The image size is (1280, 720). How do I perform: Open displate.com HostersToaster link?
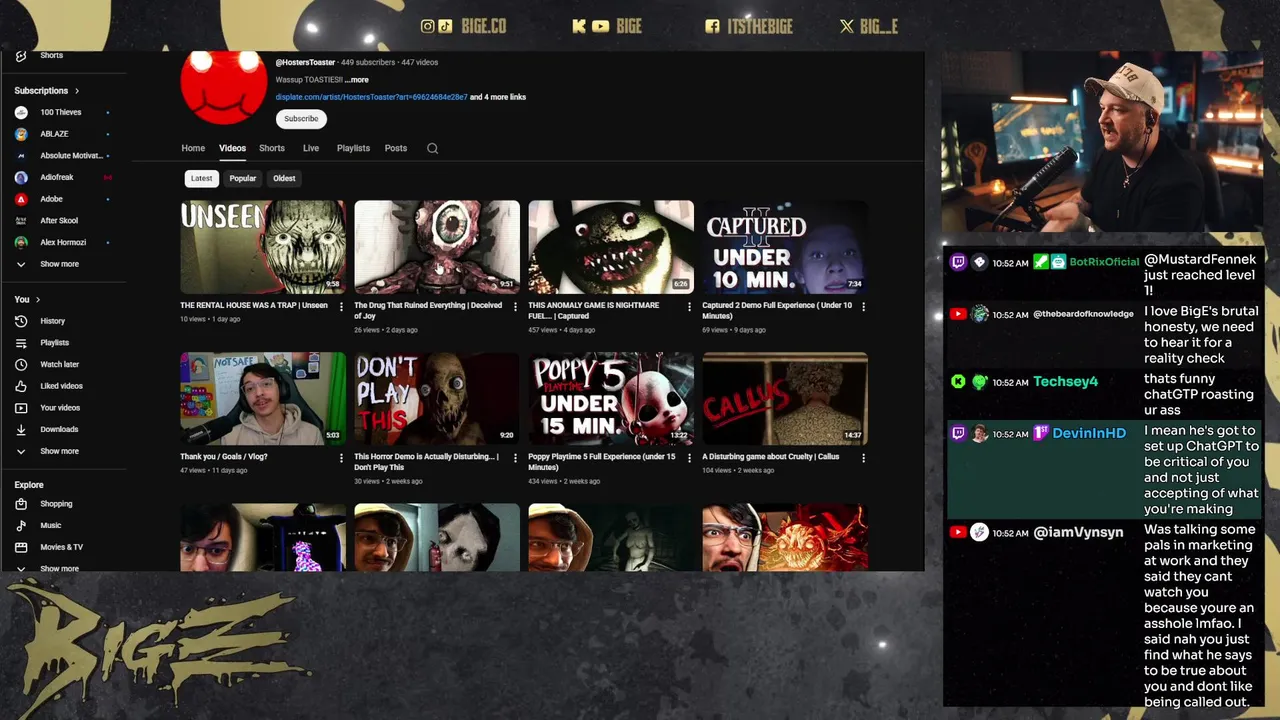coord(371,97)
